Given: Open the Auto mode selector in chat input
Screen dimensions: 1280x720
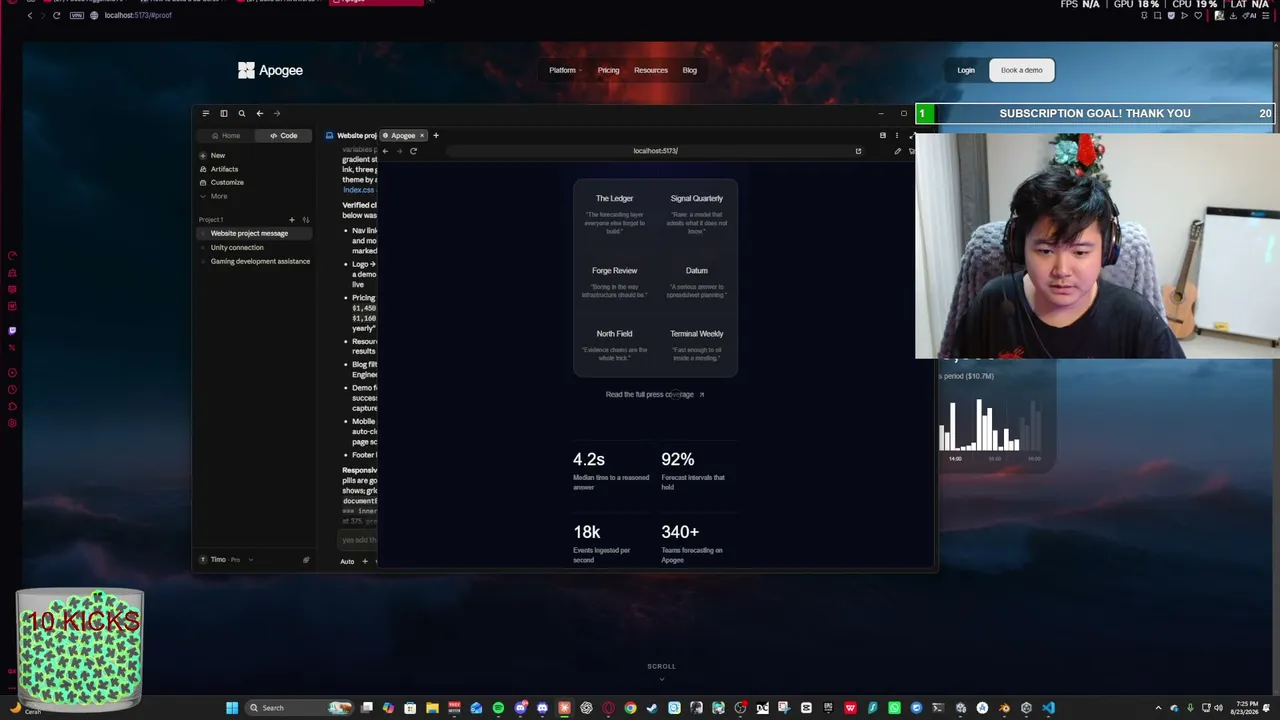Looking at the screenshot, I should pyautogui.click(x=347, y=561).
